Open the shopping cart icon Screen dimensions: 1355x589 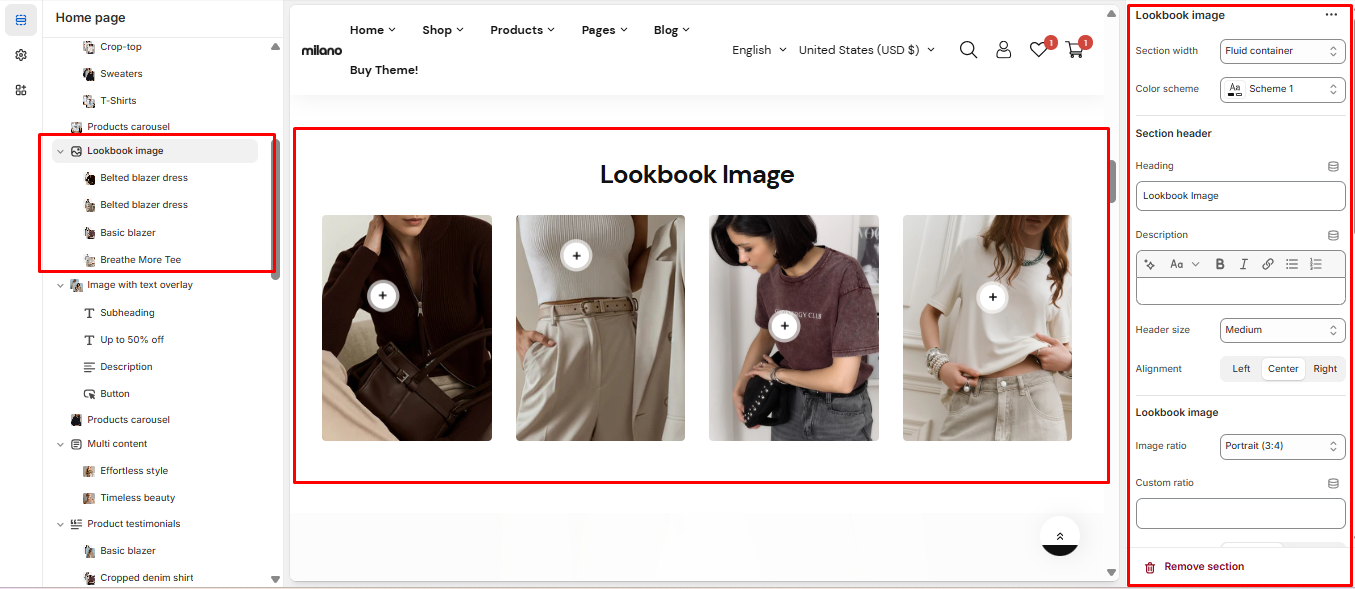(1075, 50)
